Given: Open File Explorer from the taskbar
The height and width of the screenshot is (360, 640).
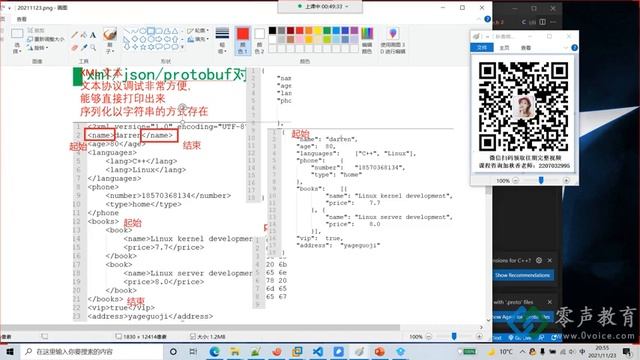Looking at the screenshot, I should [235, 351].
